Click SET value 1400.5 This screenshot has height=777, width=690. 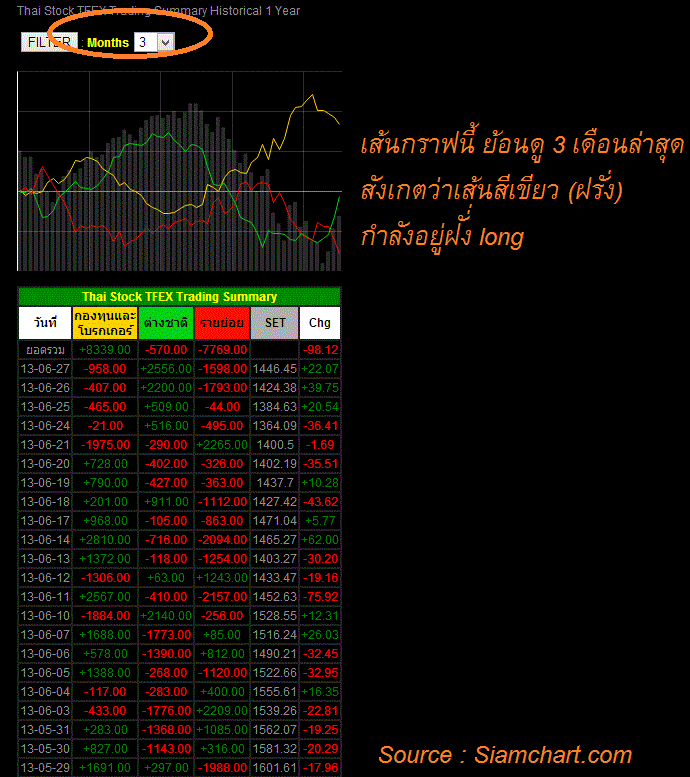pos(275,444)
